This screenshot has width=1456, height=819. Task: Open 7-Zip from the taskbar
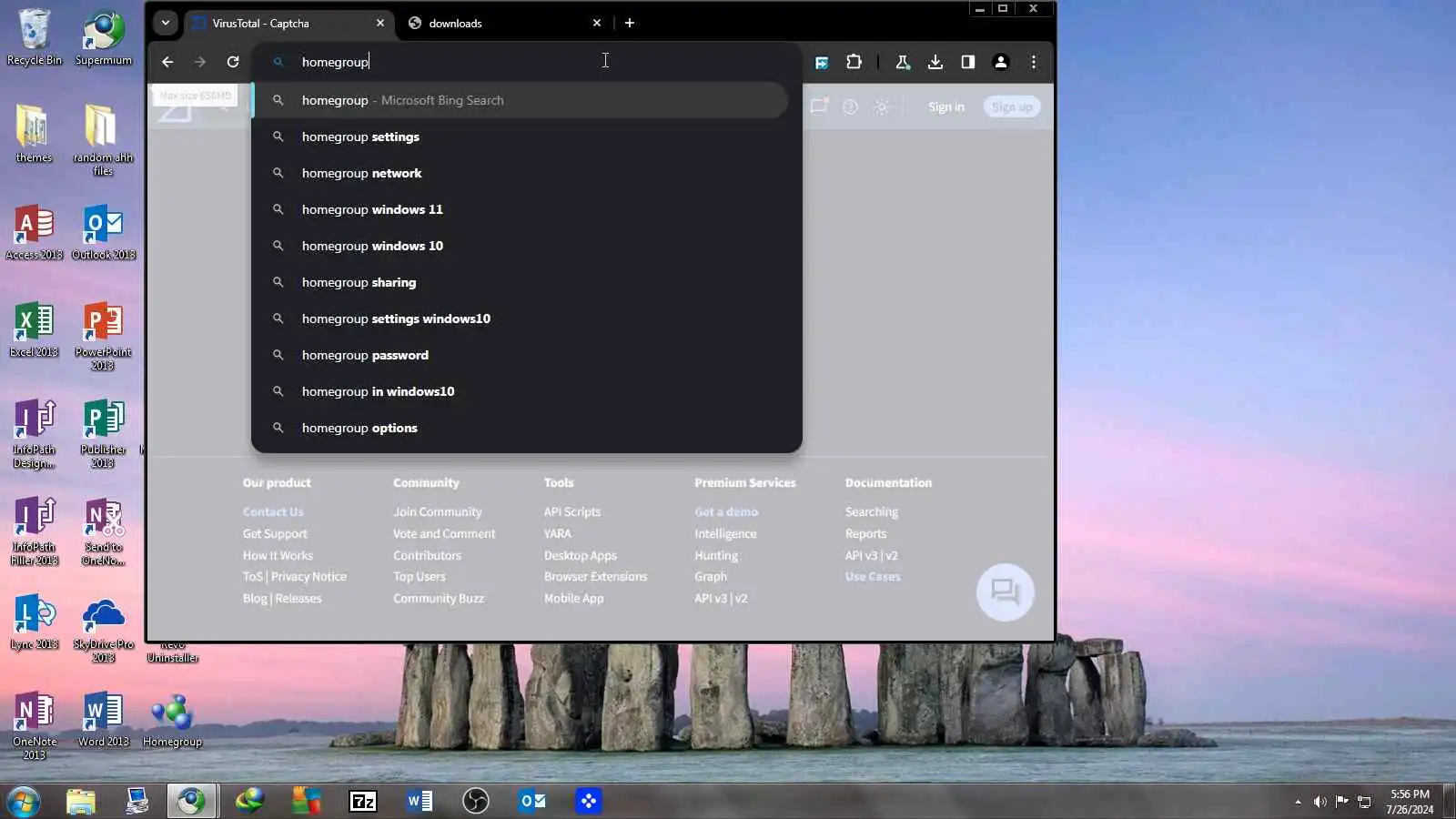pyautogui.click(x=363, y=802)
